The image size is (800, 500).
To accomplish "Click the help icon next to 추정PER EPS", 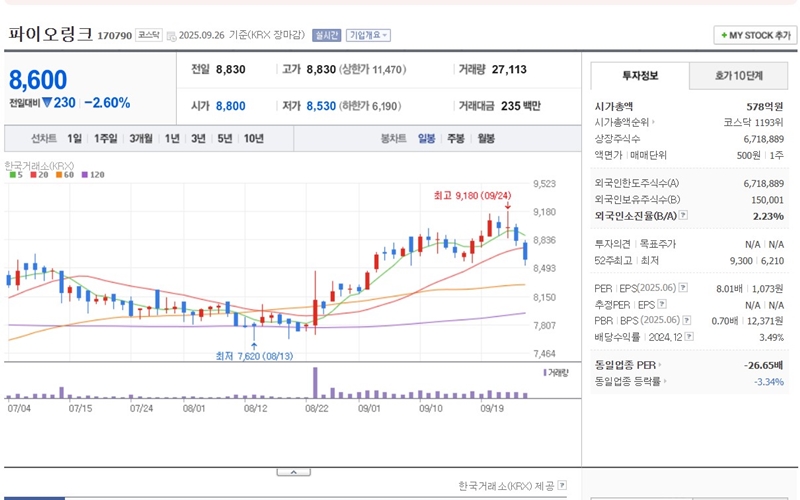I will (662, 304).
